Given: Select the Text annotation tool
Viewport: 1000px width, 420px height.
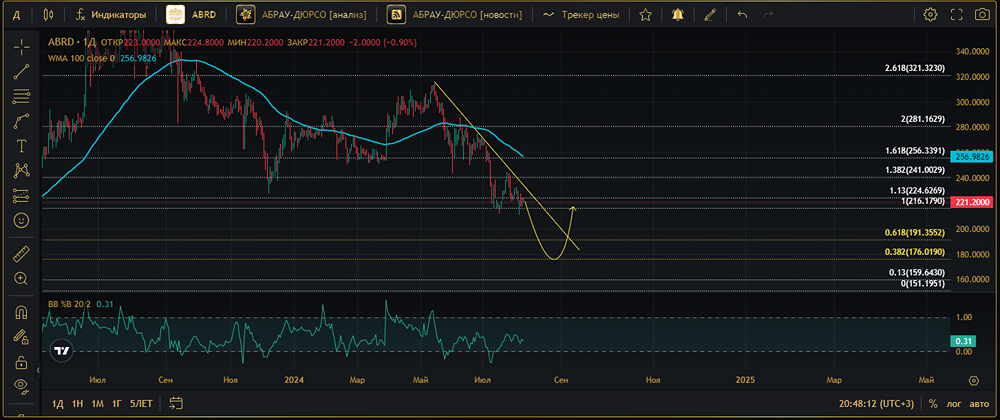Looking at the screenshot, I should click(x=20, y=146).
